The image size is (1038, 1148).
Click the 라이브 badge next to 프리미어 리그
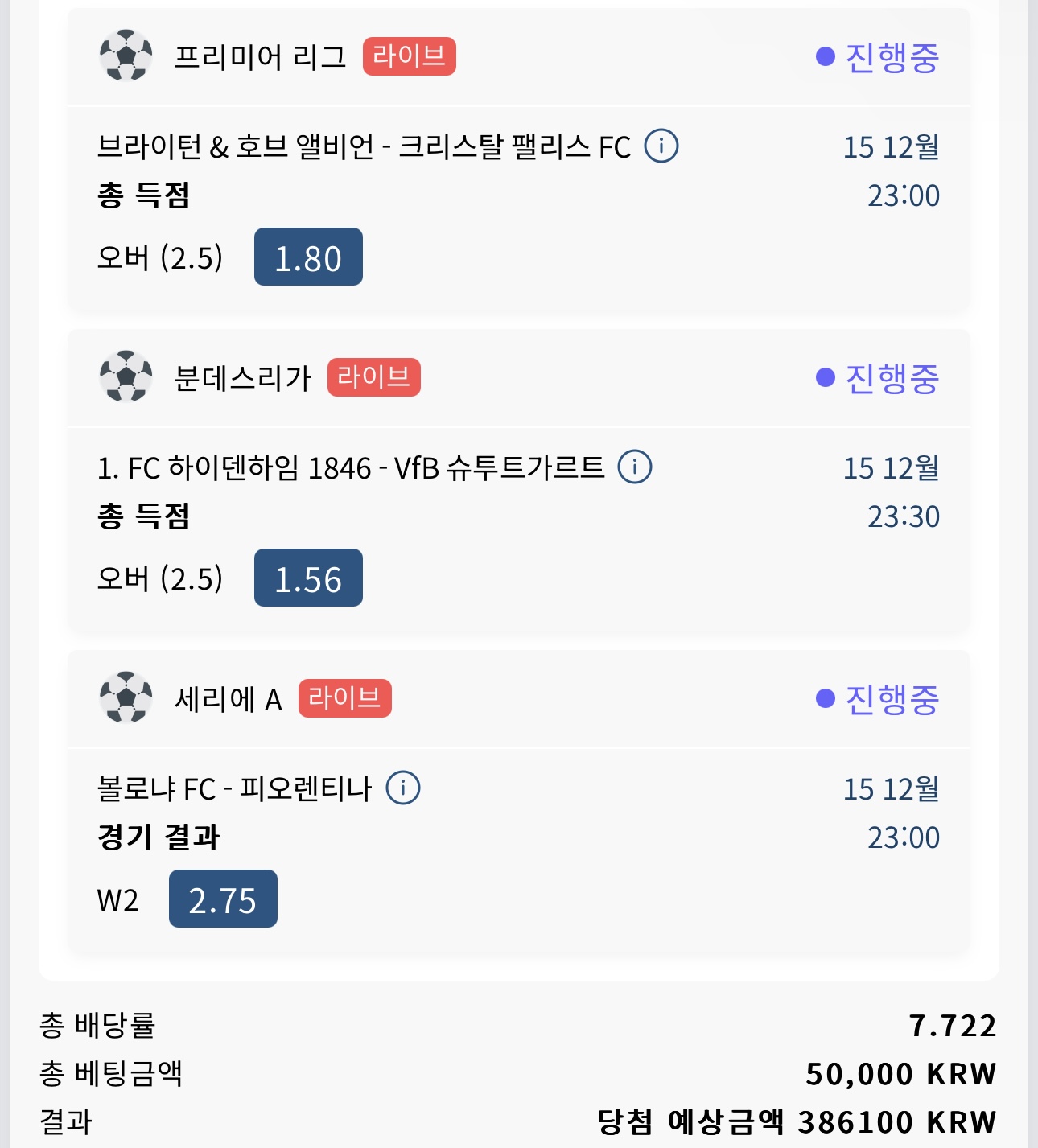tap(409, 56)
